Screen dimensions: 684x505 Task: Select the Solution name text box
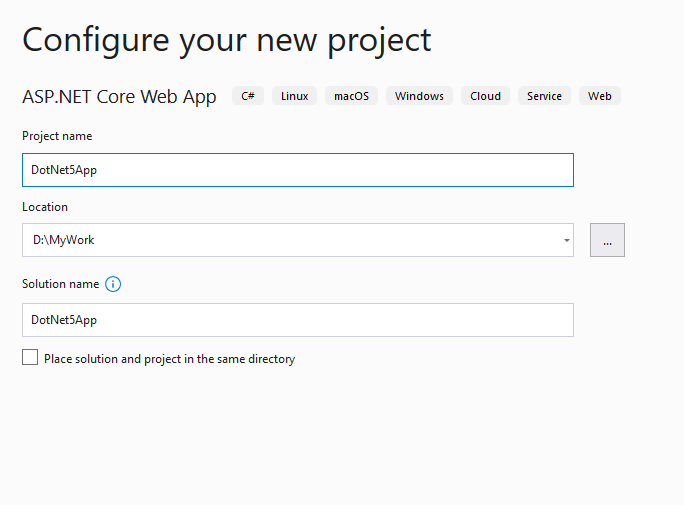coord(298,320)
